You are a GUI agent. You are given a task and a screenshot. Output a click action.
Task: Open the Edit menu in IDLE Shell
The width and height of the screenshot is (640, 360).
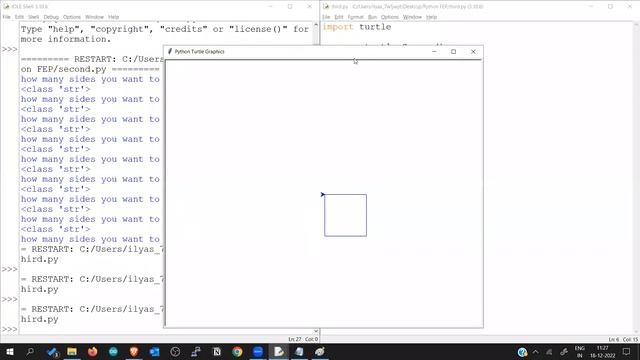point(19,17)
